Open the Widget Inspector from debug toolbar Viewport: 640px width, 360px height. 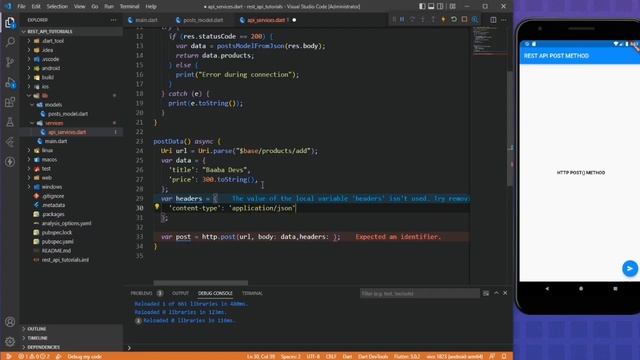tap(475, 20)
